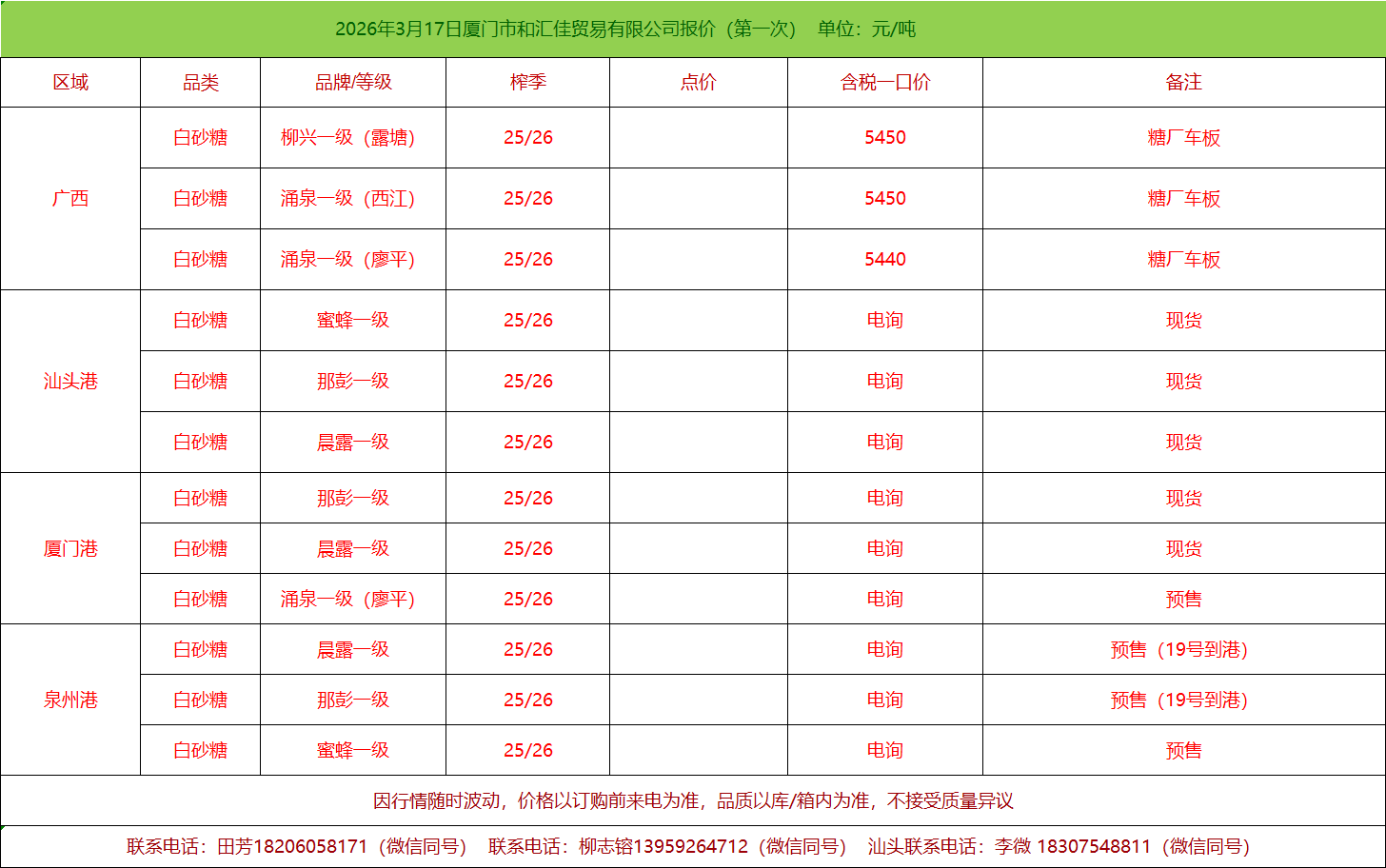Click the 含税一口价 column header

[x=884, y=83]
